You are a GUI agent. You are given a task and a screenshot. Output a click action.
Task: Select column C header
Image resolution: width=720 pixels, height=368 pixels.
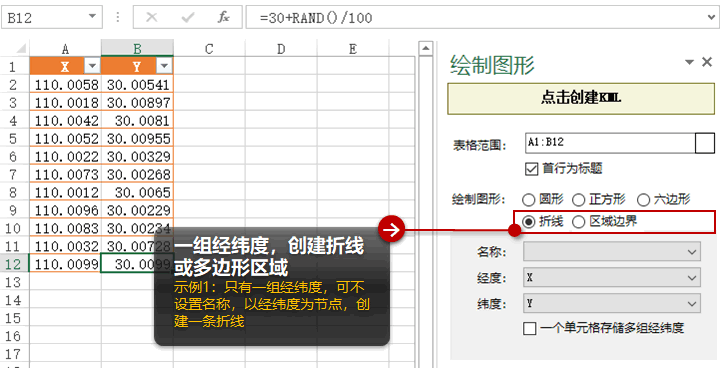(209, 49)
